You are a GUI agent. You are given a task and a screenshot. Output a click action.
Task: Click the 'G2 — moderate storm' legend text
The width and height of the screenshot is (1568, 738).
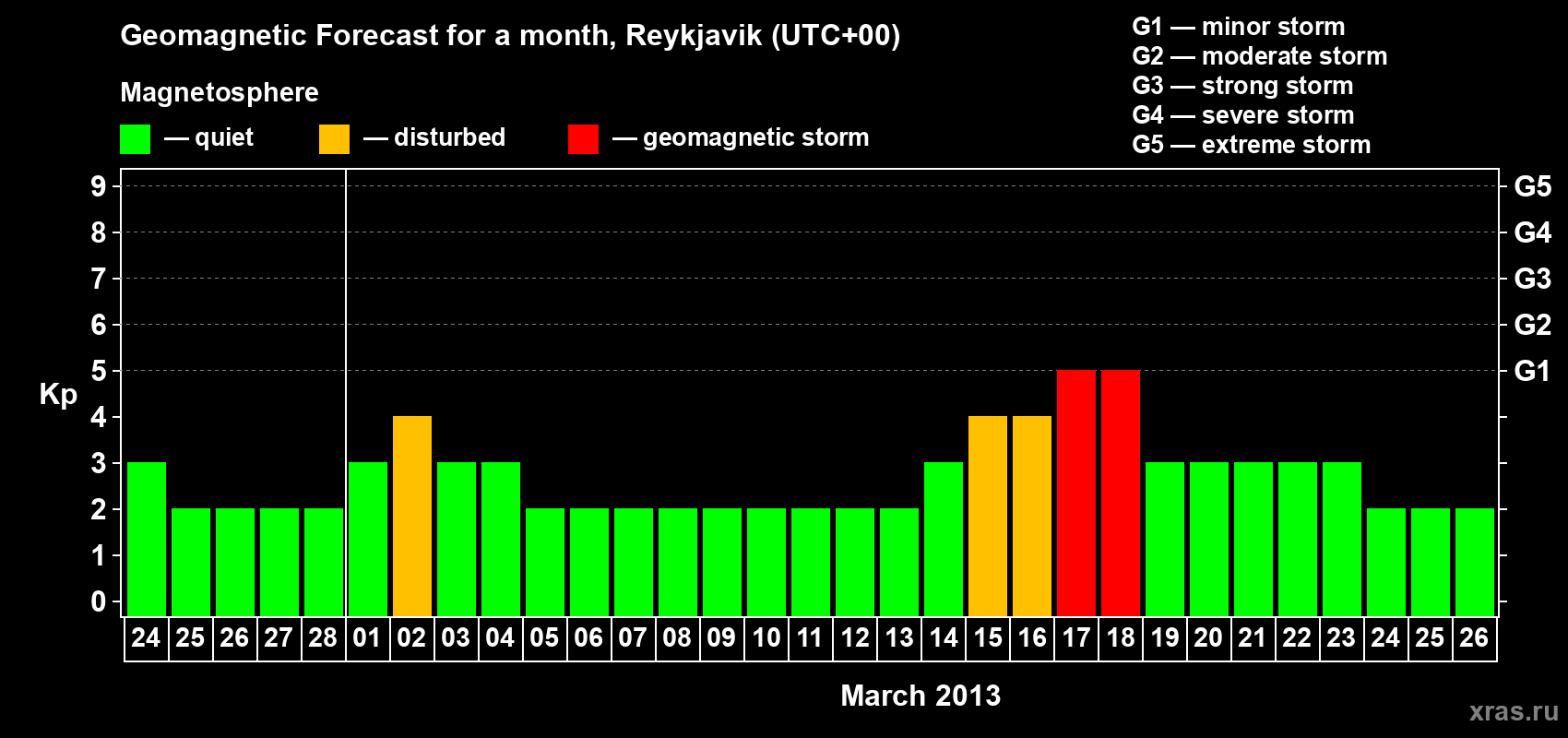coord(1260,56)
